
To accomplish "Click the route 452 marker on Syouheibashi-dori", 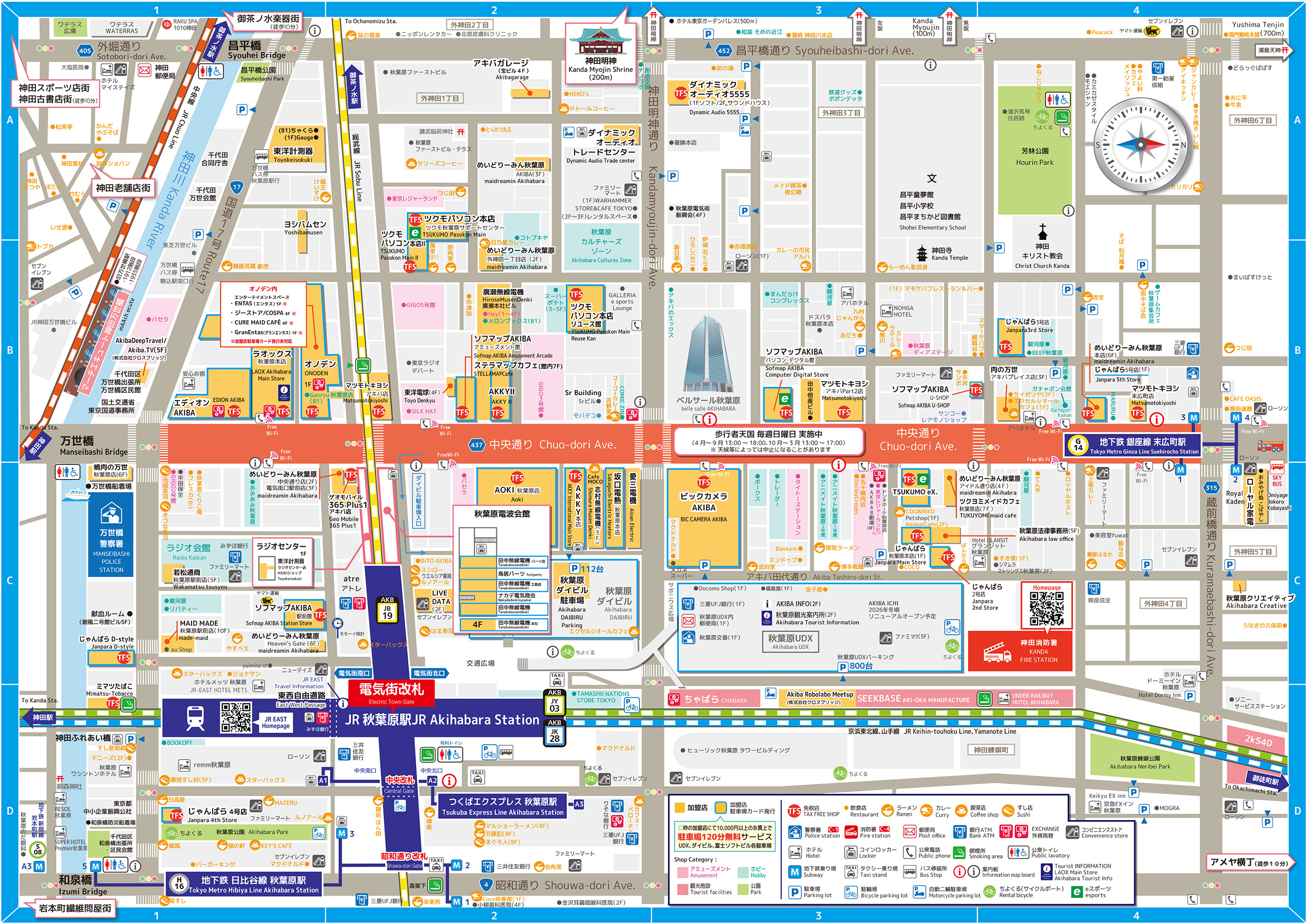I will click(723, 51).
